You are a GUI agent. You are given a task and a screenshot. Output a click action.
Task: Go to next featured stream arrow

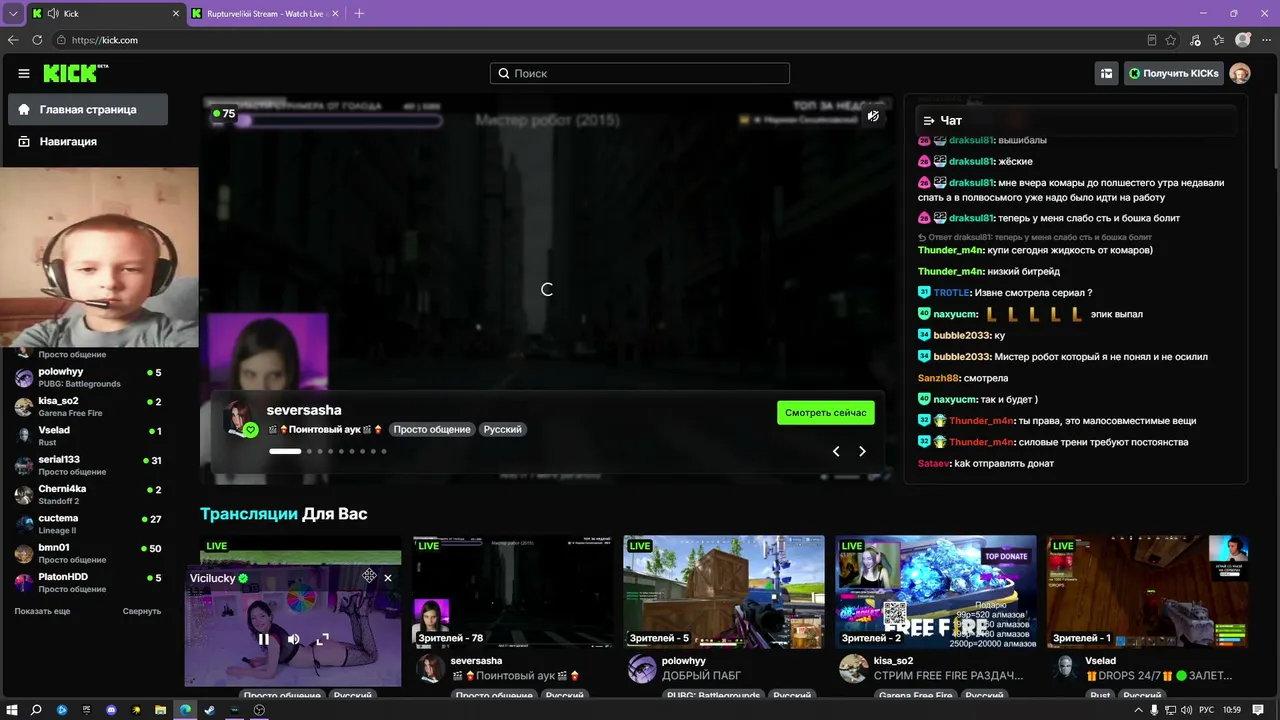pos(862,451)
